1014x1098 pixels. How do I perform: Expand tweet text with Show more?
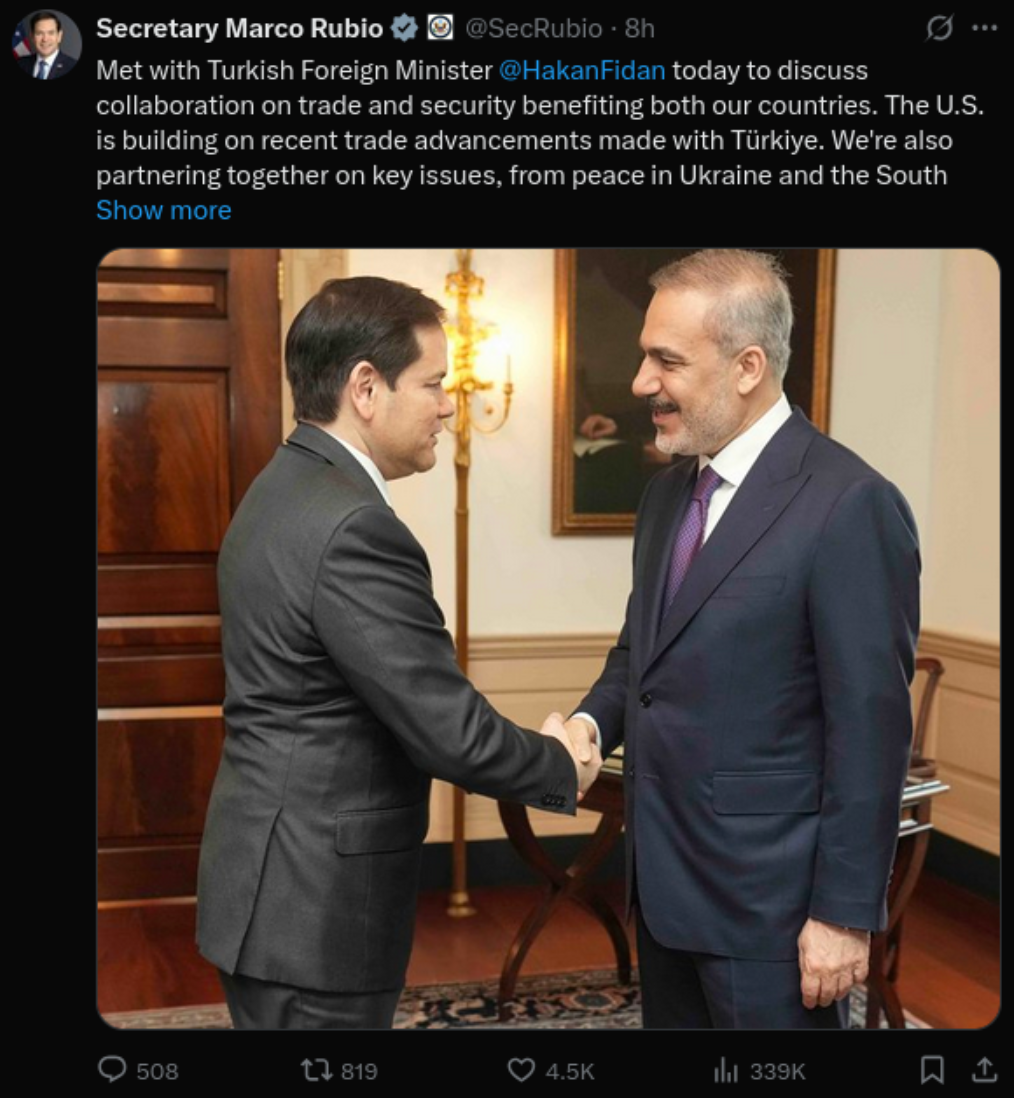point(163,210)
